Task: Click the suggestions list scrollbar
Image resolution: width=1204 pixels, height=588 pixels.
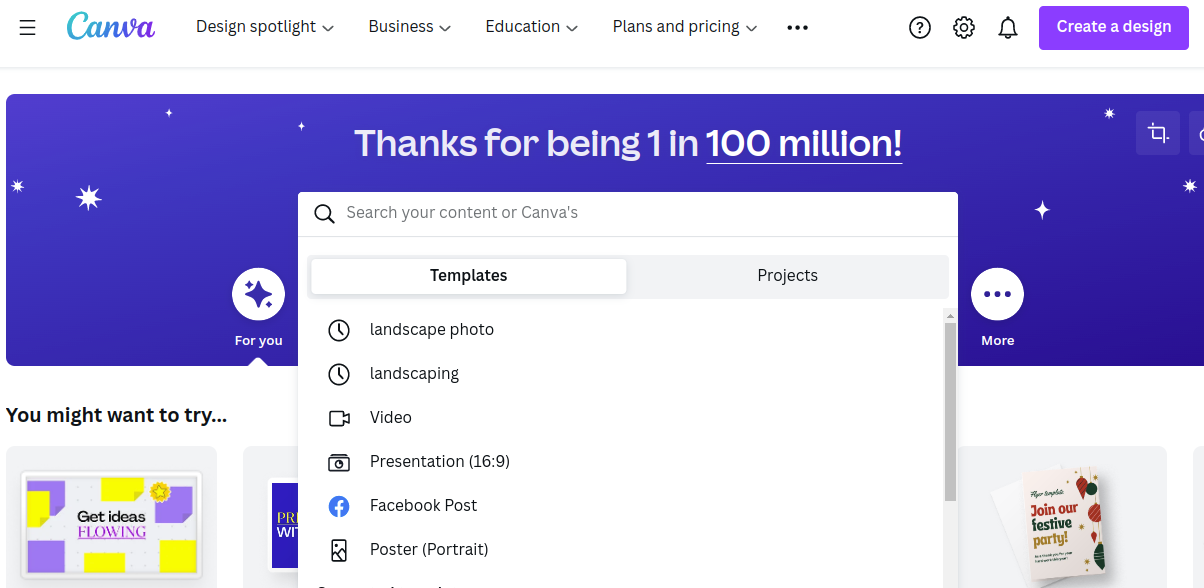Action: click(950, 410)
